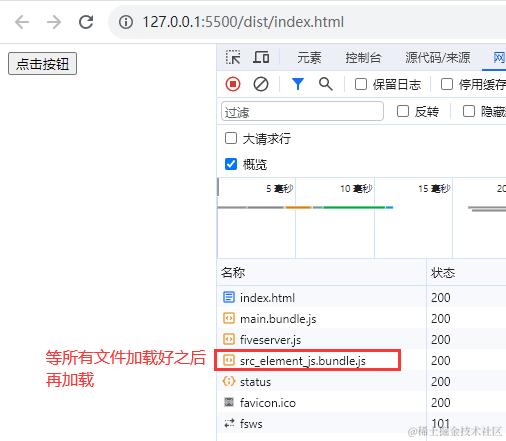Click the script icon beside main.bundle.js

[x=229, y=318]
